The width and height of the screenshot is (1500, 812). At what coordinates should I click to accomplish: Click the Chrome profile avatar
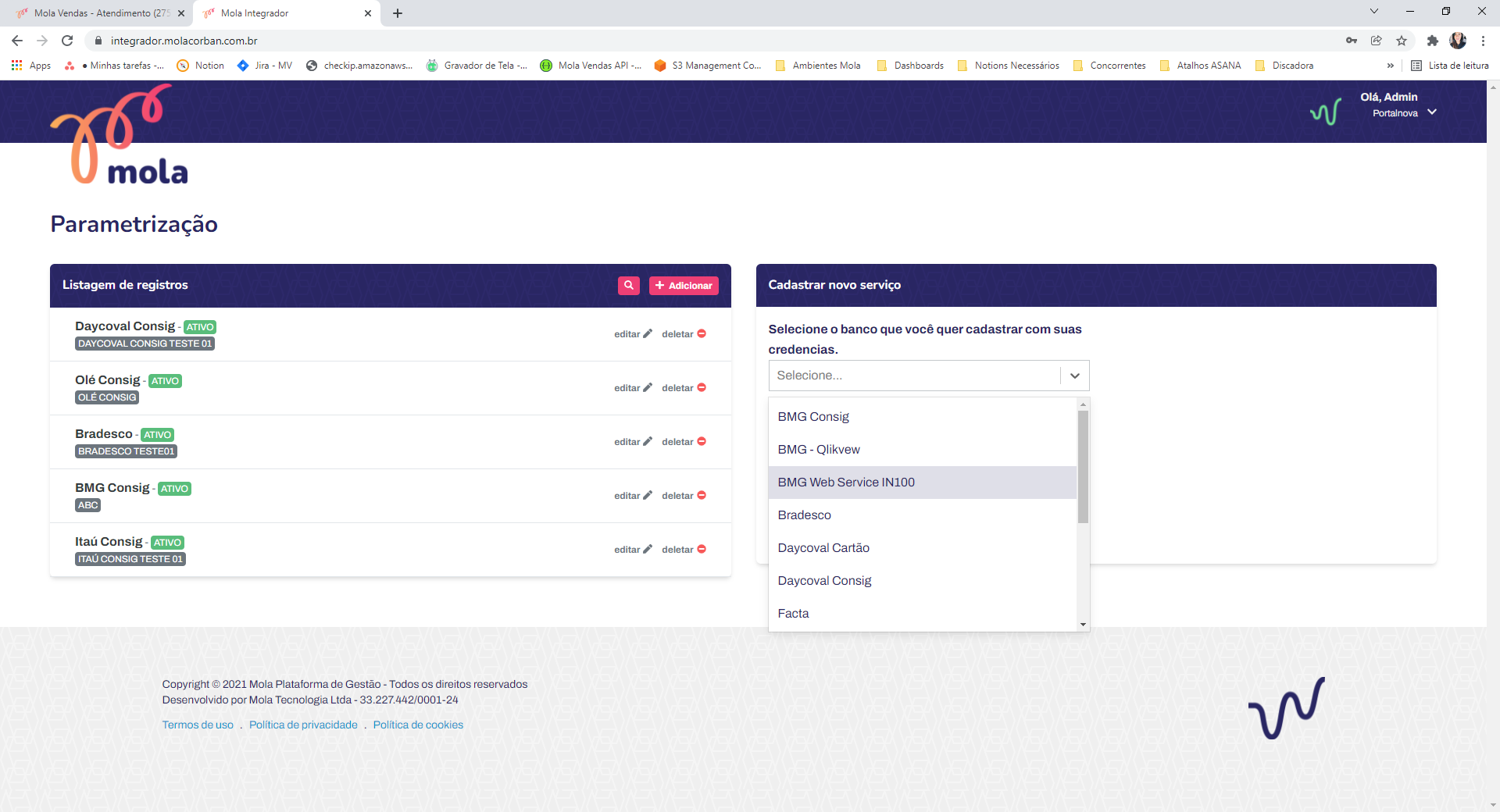tap(1458, 41)
